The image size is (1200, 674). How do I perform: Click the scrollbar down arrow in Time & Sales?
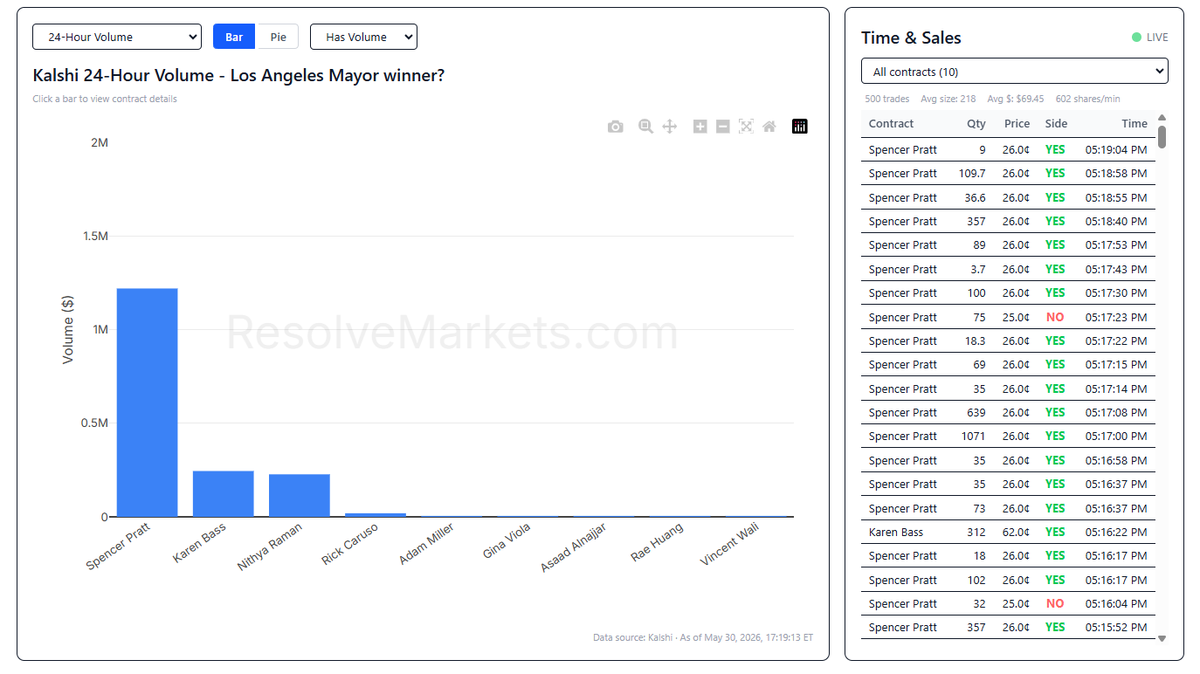tap(1162, 639)
